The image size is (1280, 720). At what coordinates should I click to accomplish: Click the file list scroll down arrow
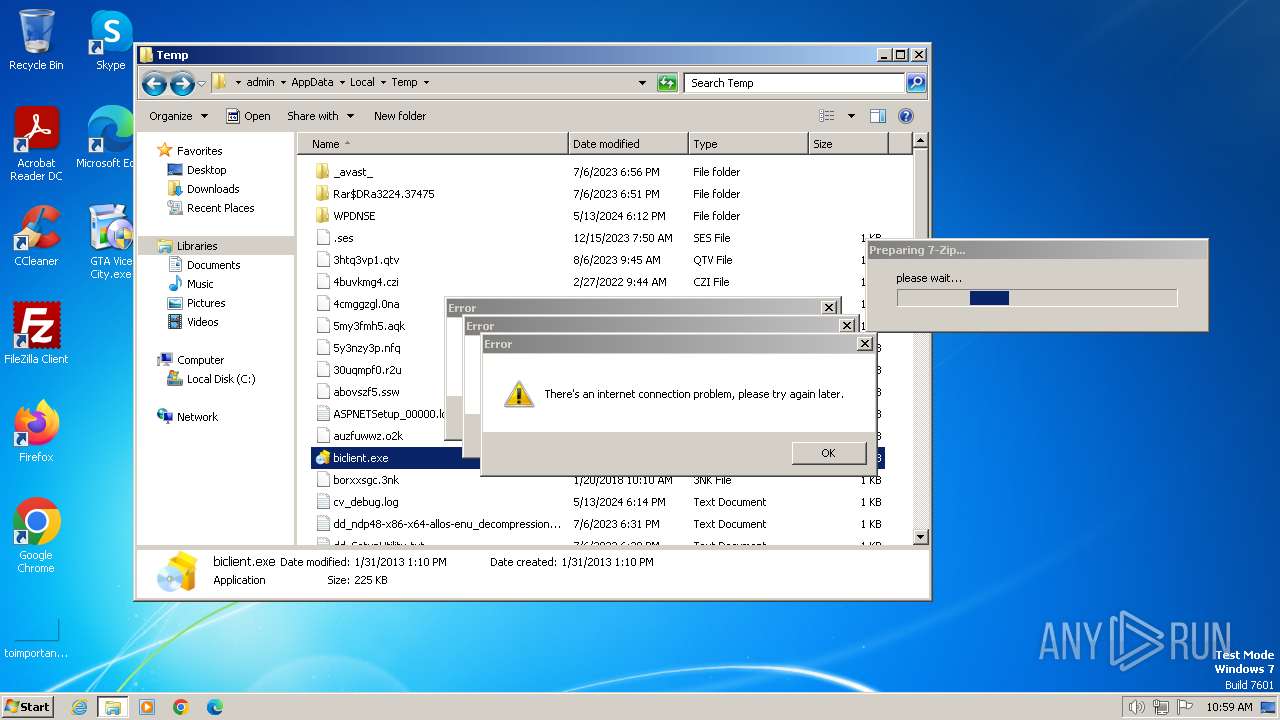pyautogui.click(x=921, y=537)
